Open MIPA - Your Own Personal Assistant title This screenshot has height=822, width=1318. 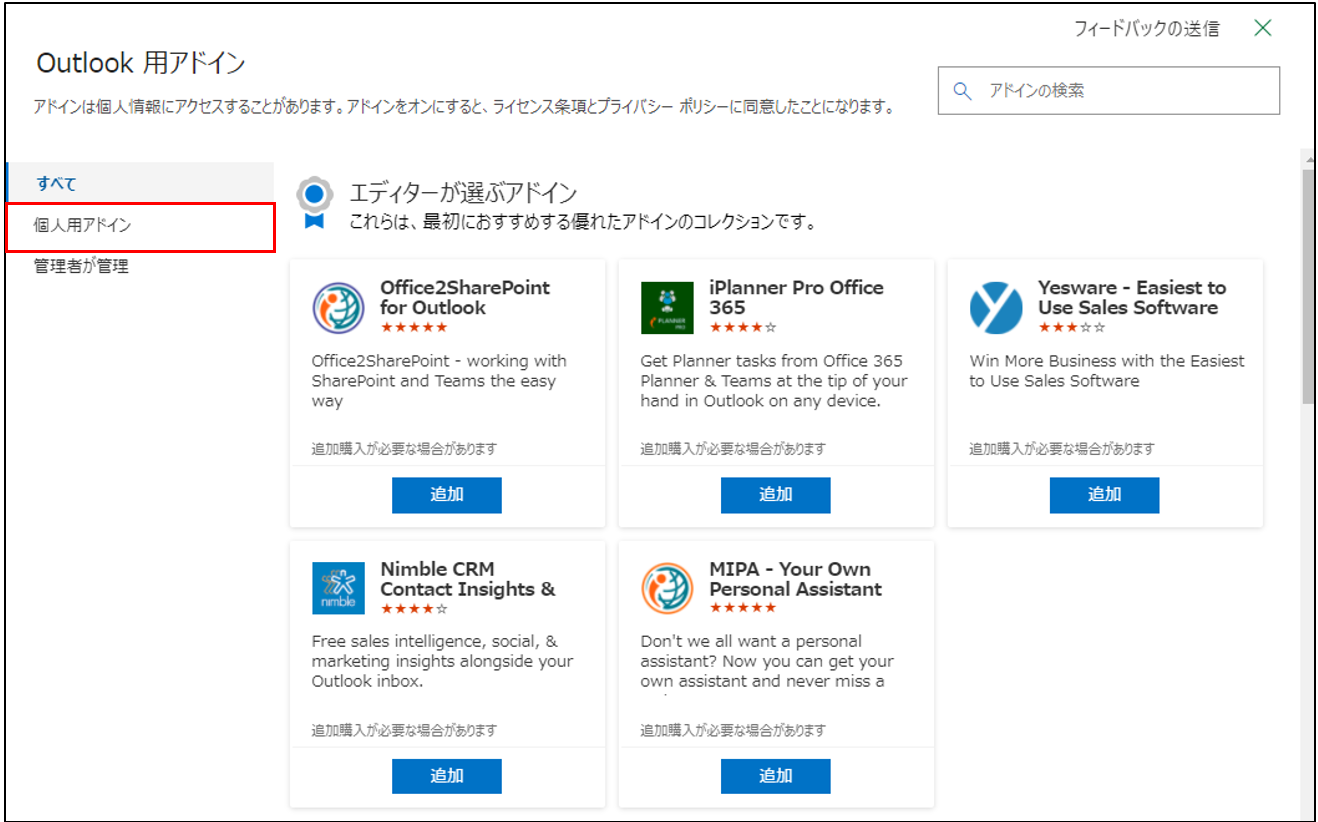pos(795,579)
